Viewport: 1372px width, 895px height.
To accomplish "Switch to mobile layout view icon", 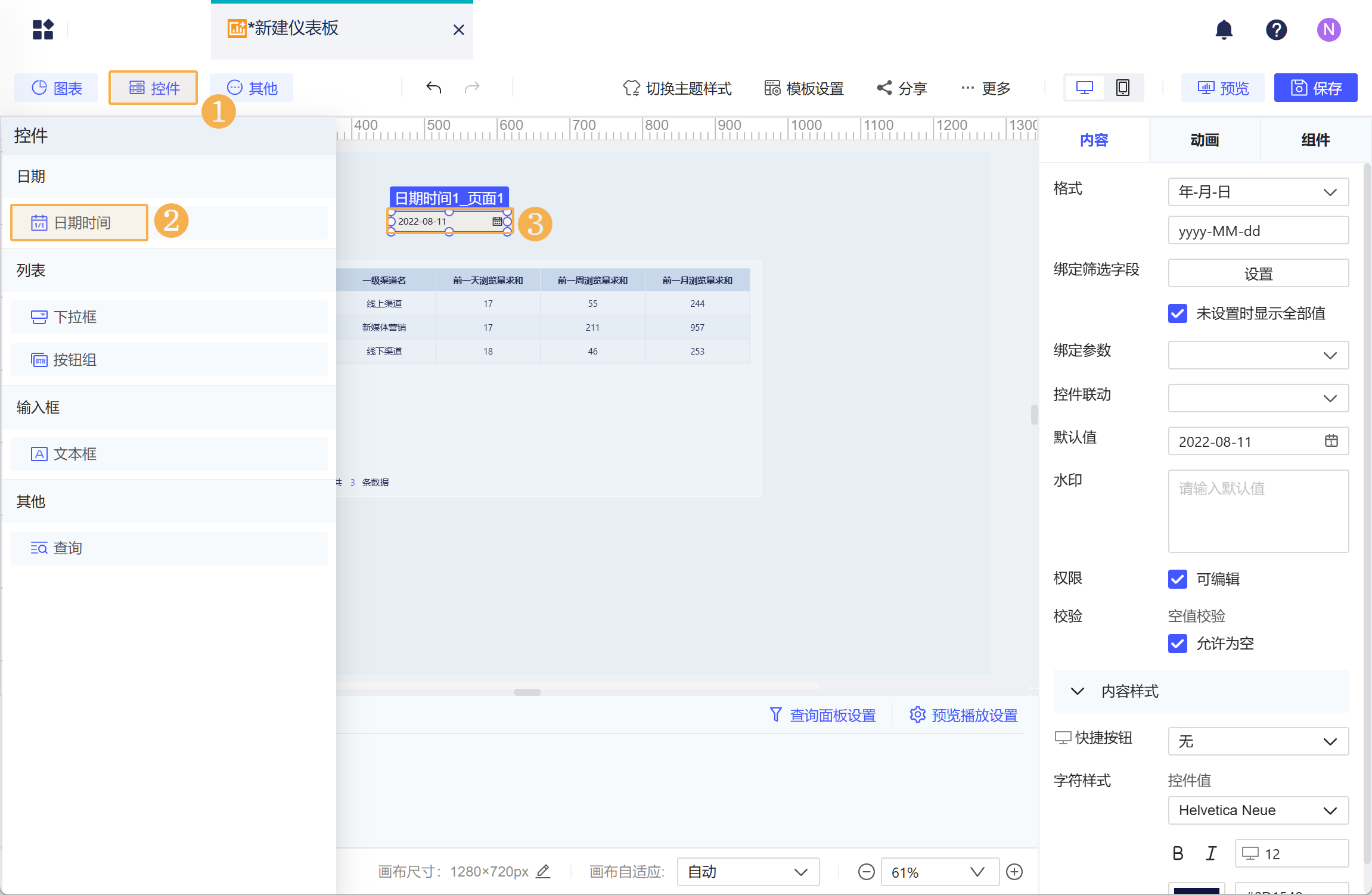I will coord(1122,88).
